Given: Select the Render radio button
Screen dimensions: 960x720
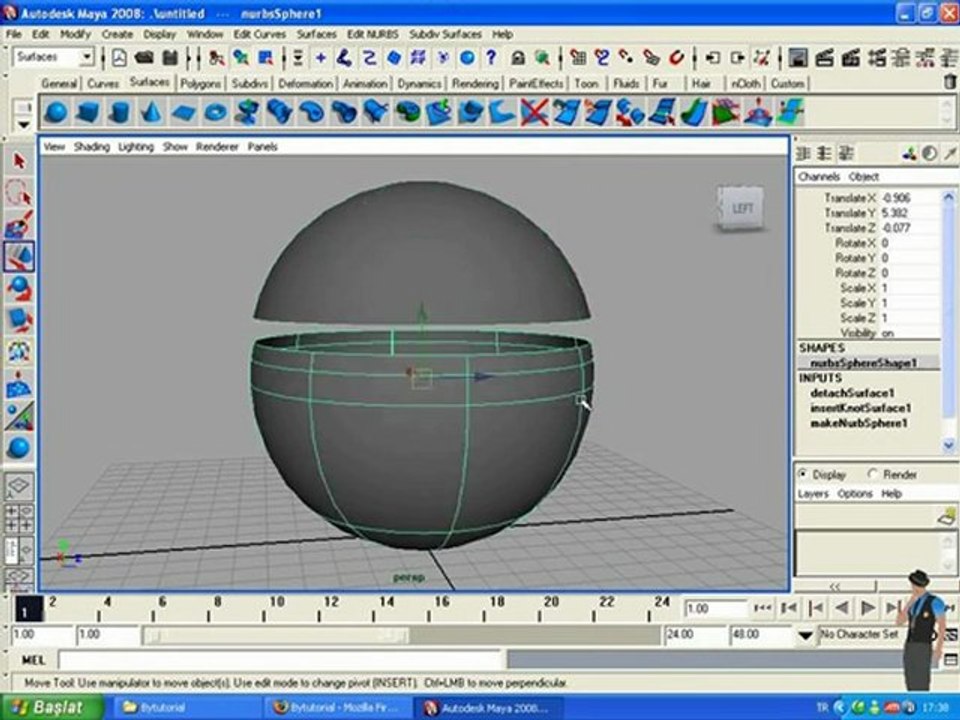Looking at the screenshot, I should click(x=873, y=474).
